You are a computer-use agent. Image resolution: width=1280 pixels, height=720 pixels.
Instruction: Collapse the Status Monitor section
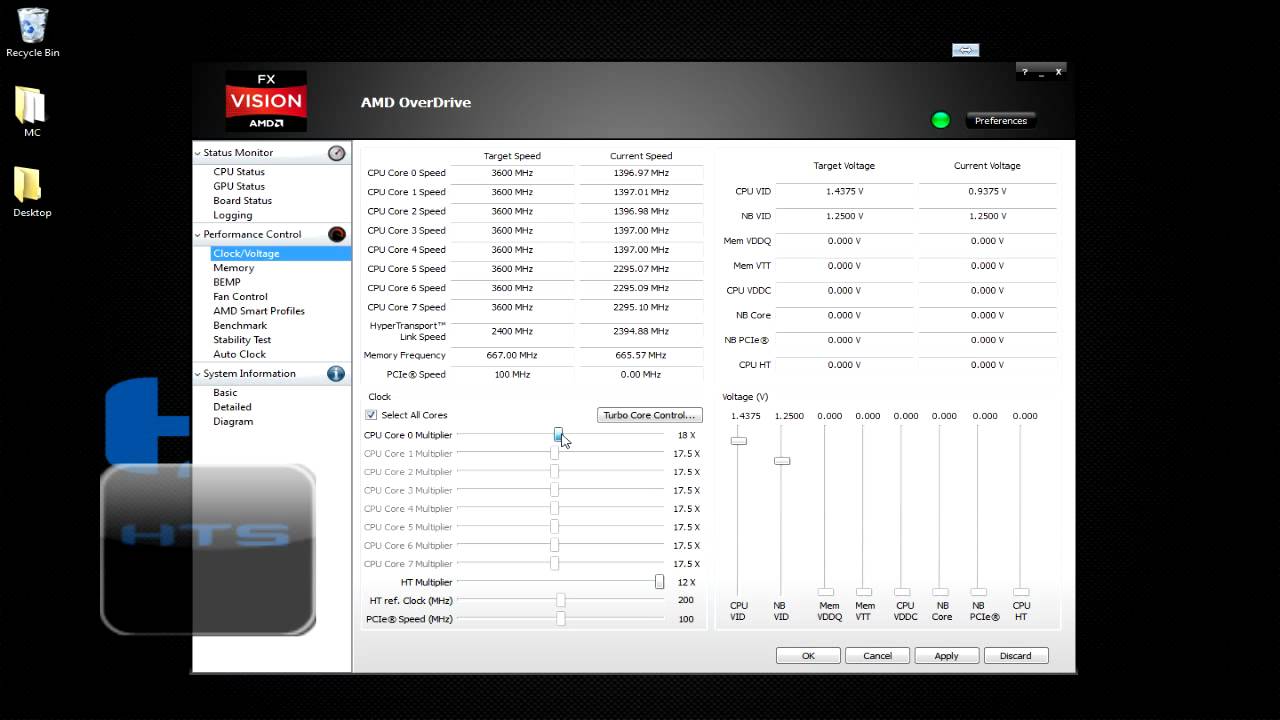pyautogui.click(x=198, y=153)
